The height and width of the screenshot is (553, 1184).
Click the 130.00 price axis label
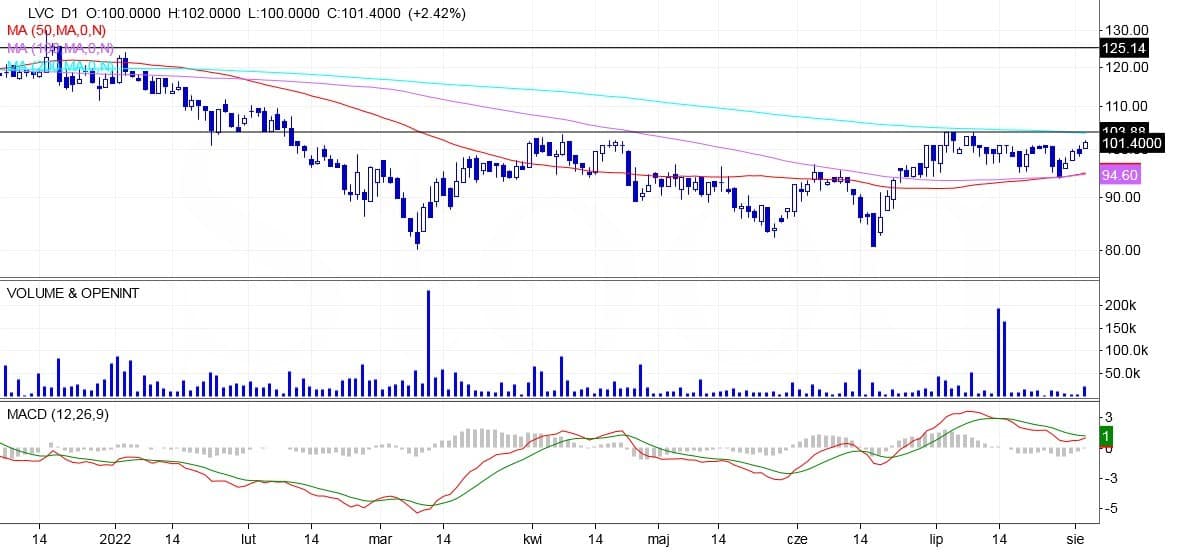[x=1123, y=30]
